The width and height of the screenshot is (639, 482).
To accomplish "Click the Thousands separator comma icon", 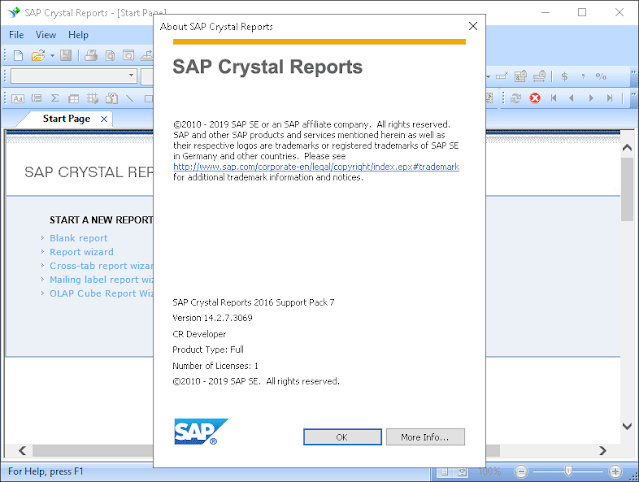I will click(583, 76).
